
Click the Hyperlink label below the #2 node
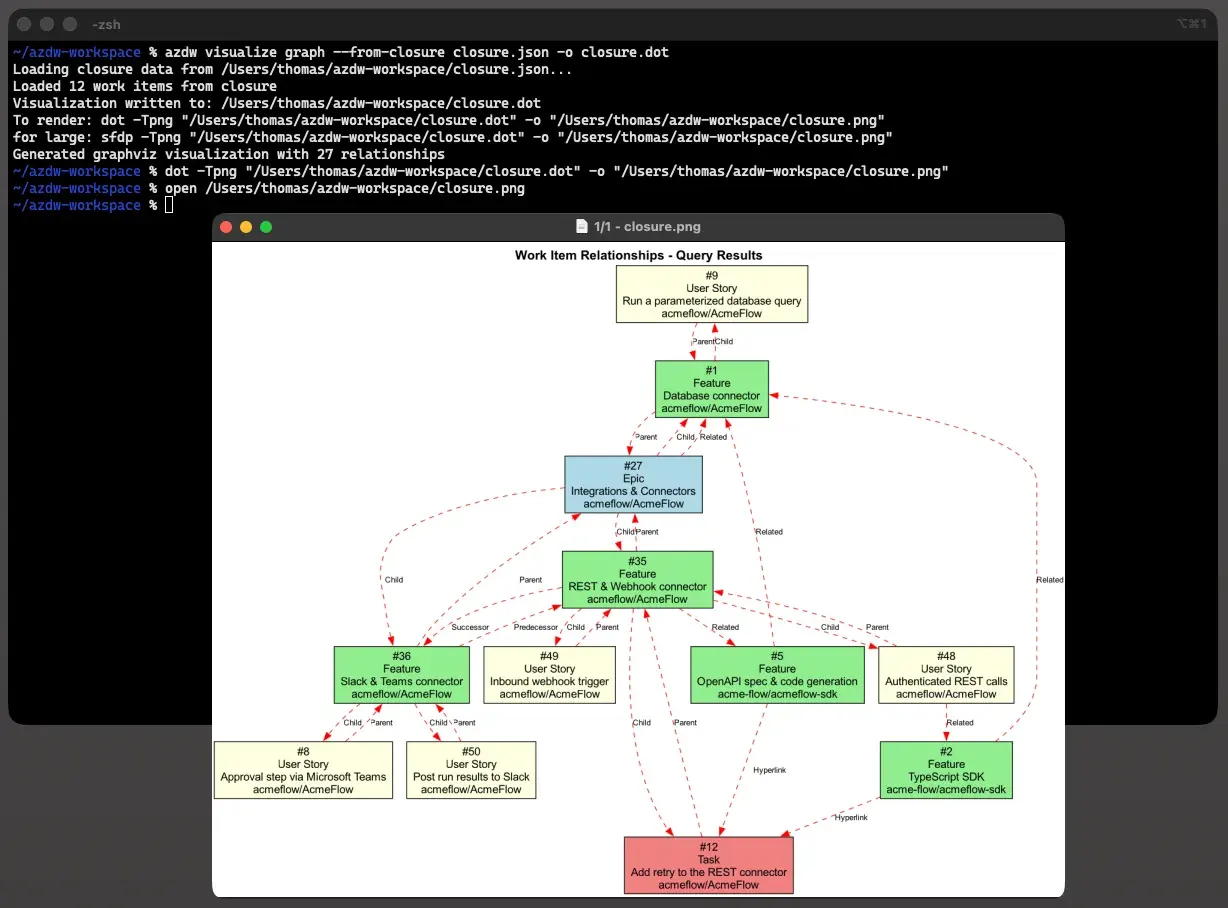pyautogui.click(x=851, y=817)
